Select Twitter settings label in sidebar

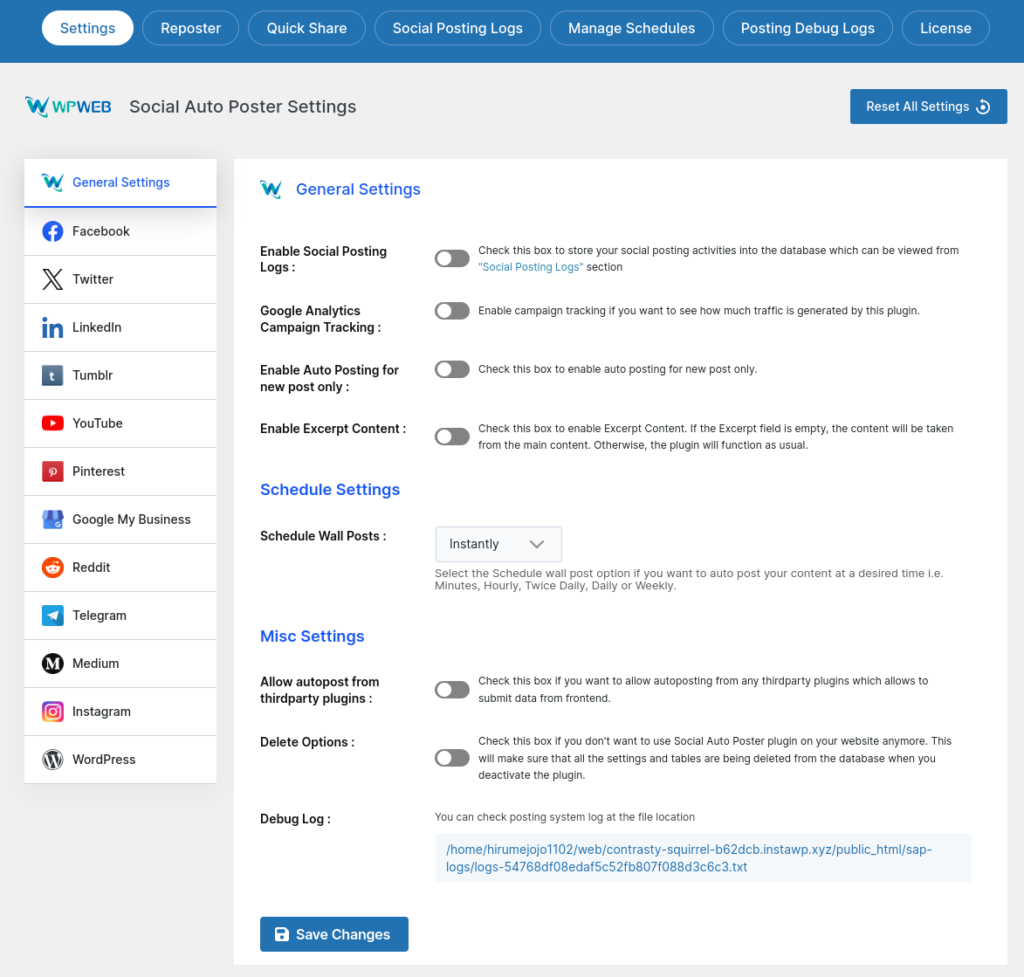[93, 280]
